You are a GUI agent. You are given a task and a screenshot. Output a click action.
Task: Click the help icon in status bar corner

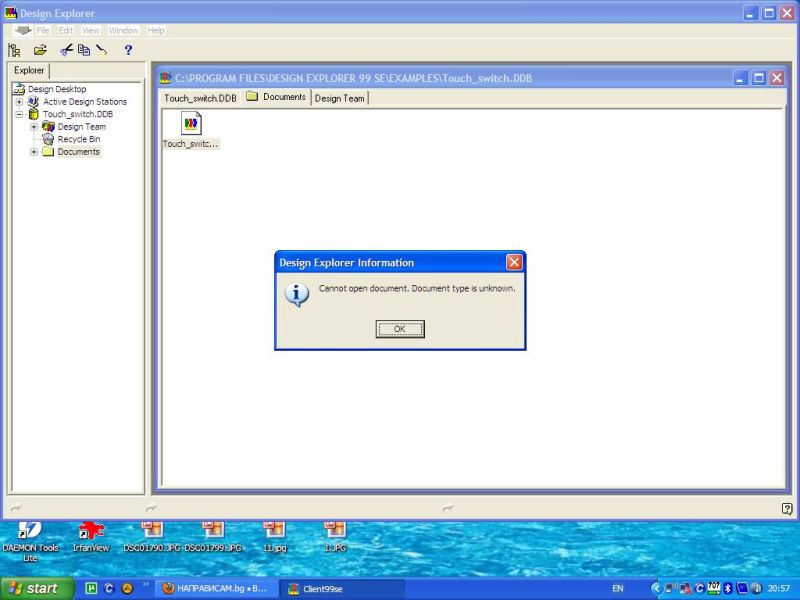pos(786,509)
